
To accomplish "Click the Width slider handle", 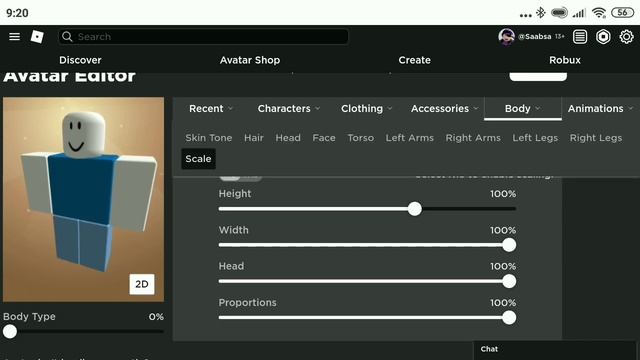I will pyautogui.click(x=509, y=245).
